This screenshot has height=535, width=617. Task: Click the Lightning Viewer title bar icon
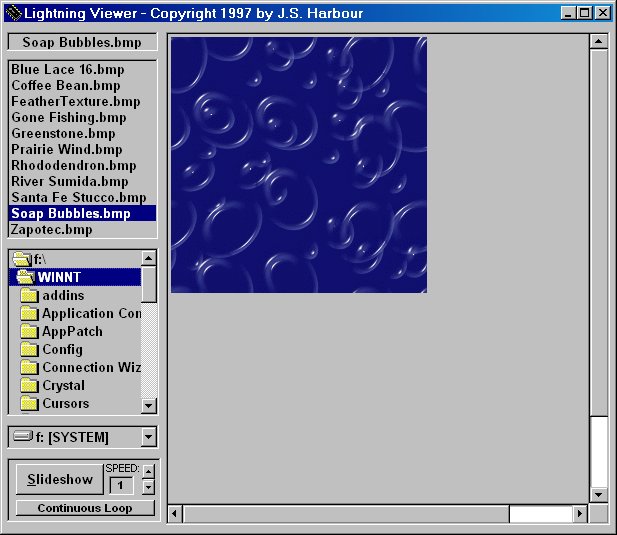12,13
